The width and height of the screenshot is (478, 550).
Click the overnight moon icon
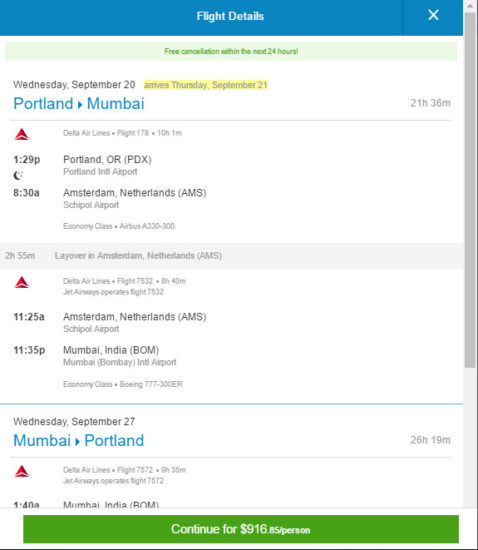[x=18, y=175]
